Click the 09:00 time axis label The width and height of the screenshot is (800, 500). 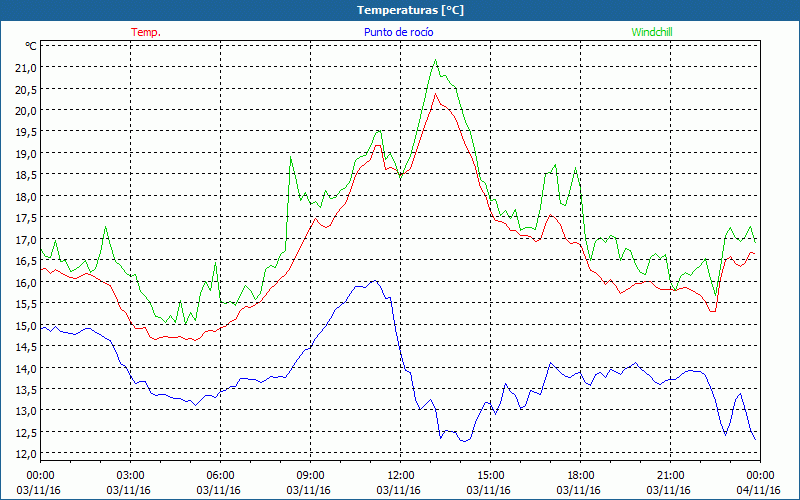311,476
